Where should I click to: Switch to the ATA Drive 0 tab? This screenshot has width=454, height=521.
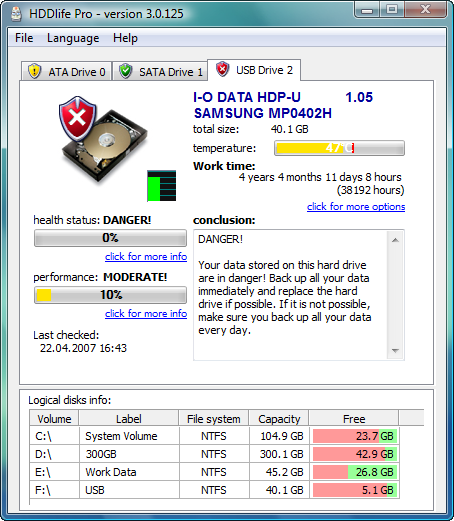(67, 71)
